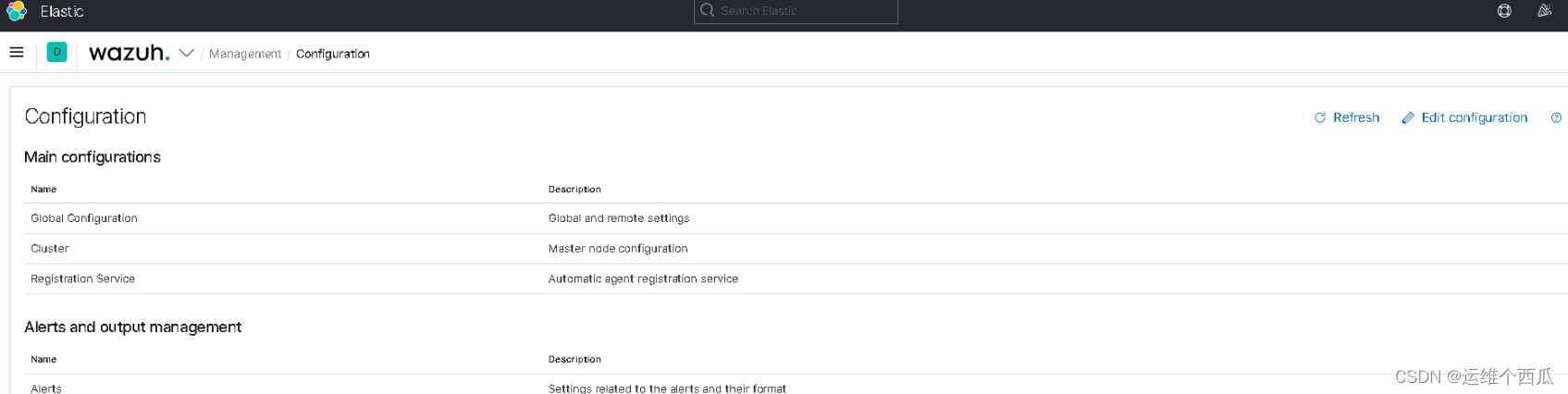This screenshot has height=394, width=1568.
Task: Select 'Automatic agent registration service' description
Action: (643, 278)
